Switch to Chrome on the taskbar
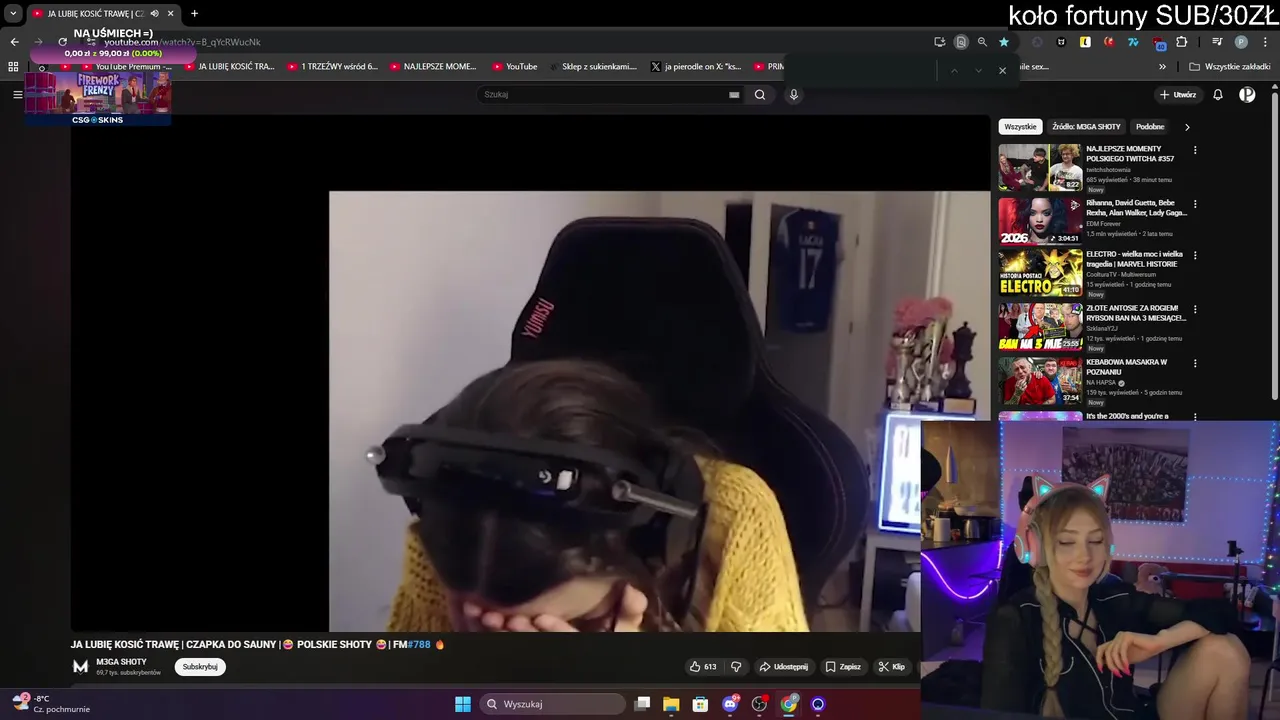This screenshot has height=720, width=1280. (x=789, y=704)
